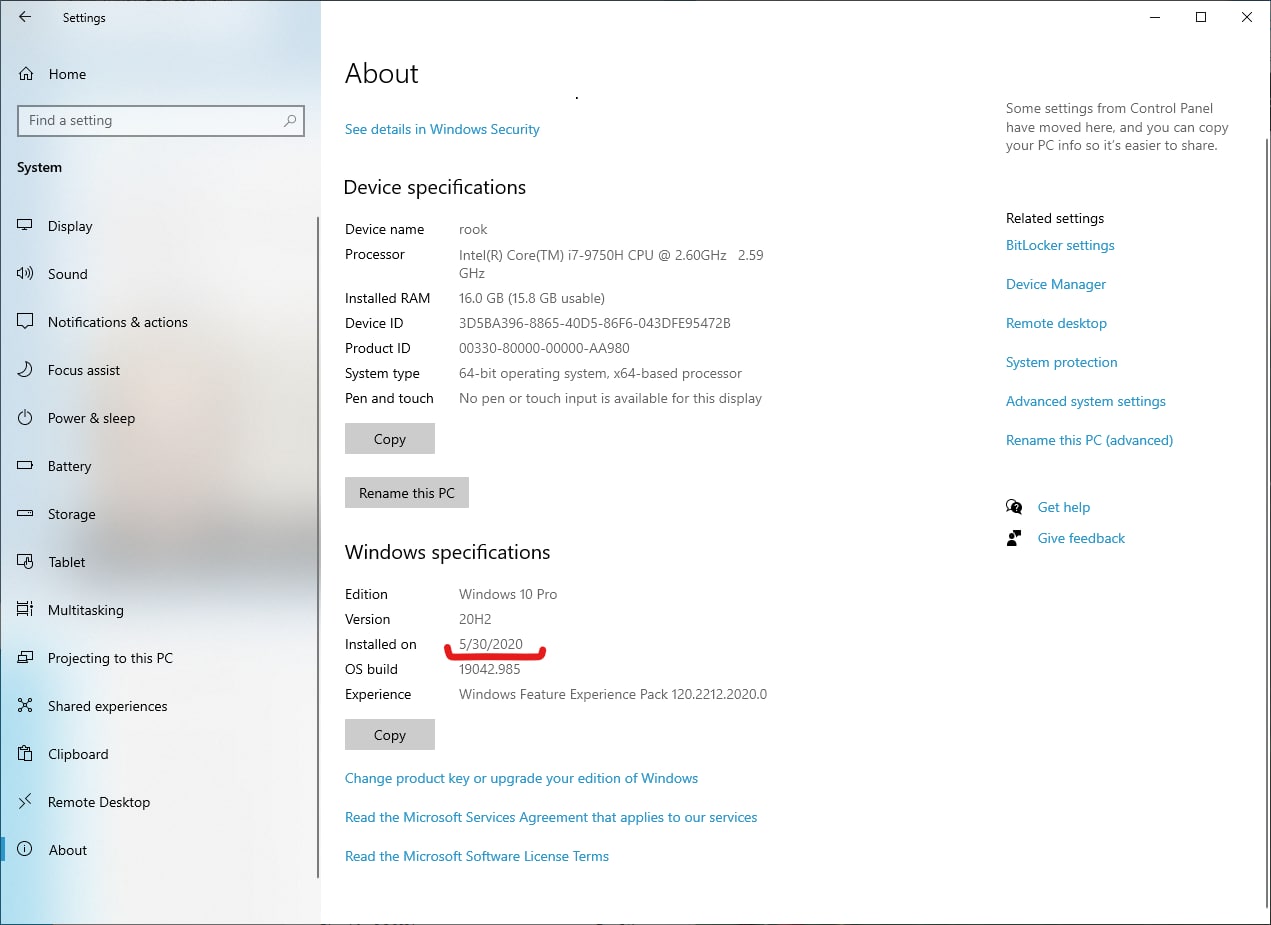Click the Product ID 00330-80000-00000-AA980
The width and height of the screenshot is (1271, 925).
(x=544, y=348)
